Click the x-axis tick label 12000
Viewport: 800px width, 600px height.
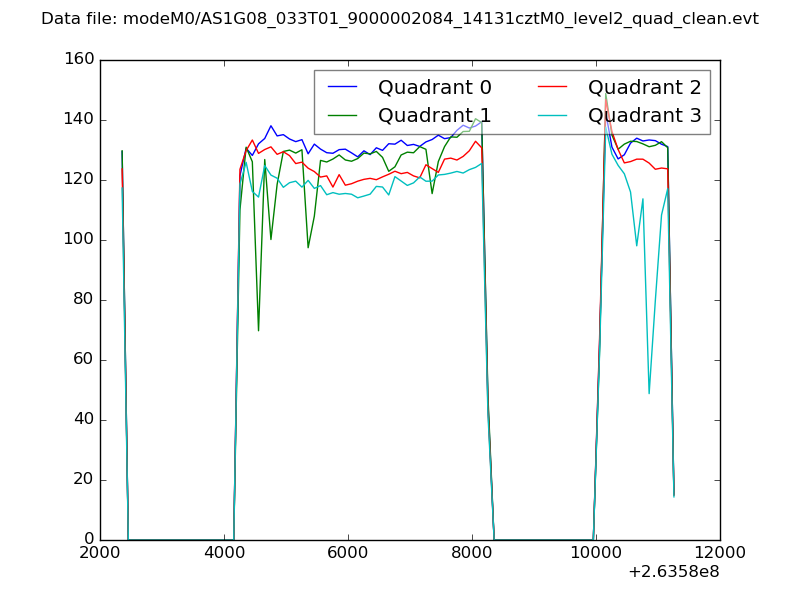[720, 552]
